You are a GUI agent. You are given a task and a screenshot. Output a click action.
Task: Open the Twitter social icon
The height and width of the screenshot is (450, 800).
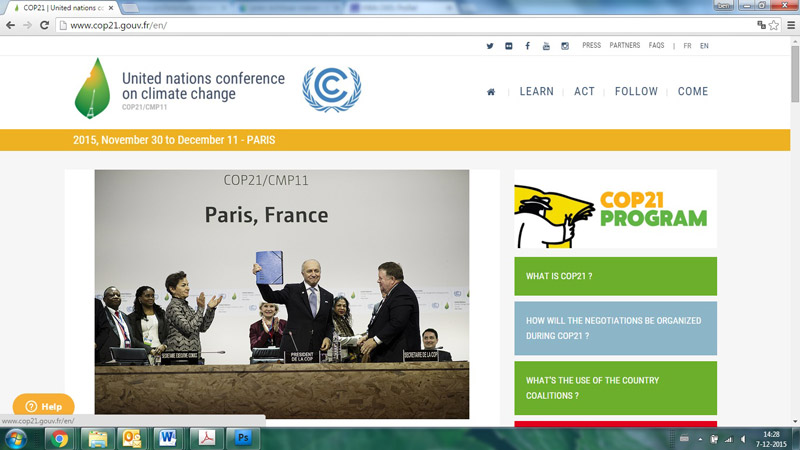tap(490, 46)
